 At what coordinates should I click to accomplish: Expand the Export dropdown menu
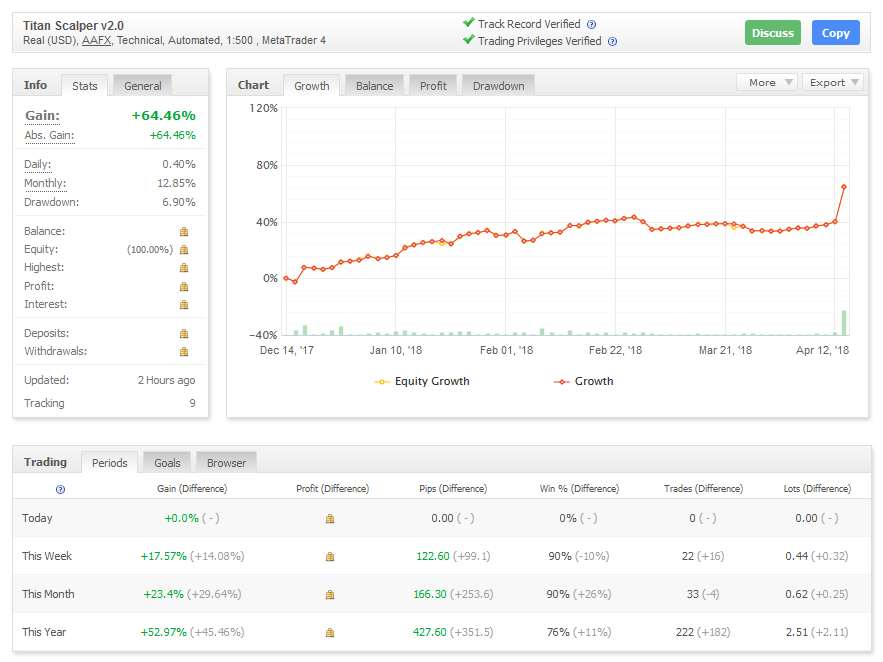[832, 83]
